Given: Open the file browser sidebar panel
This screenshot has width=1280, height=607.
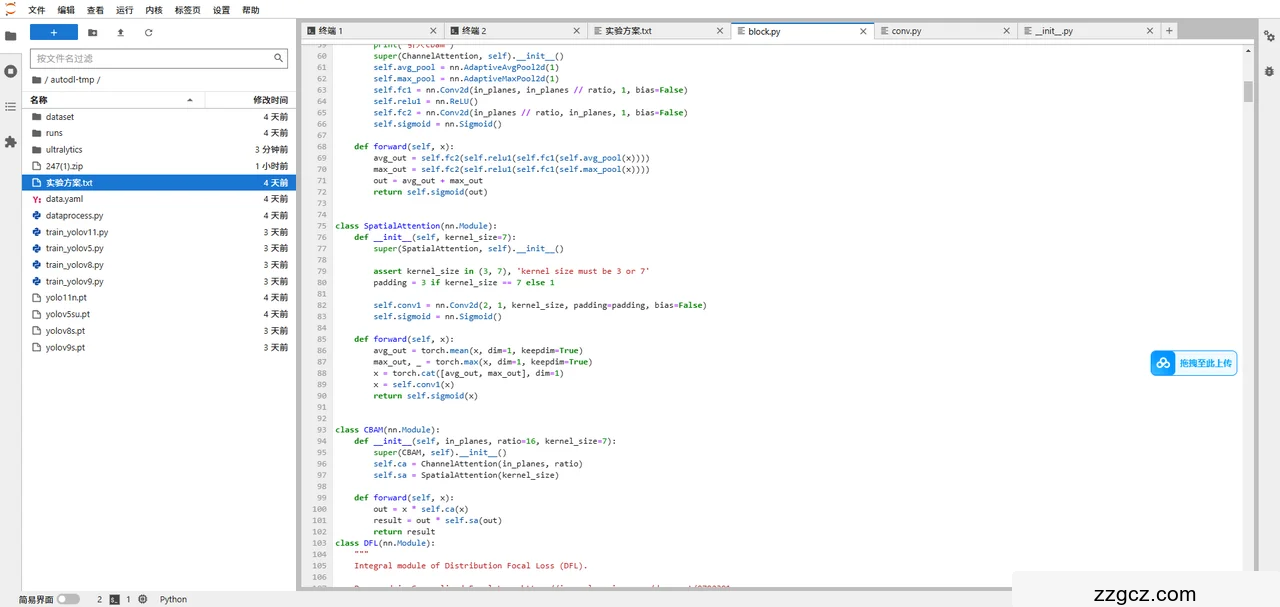Looking at the screenshot, I should pyautogui.click(x=11, y=36).
